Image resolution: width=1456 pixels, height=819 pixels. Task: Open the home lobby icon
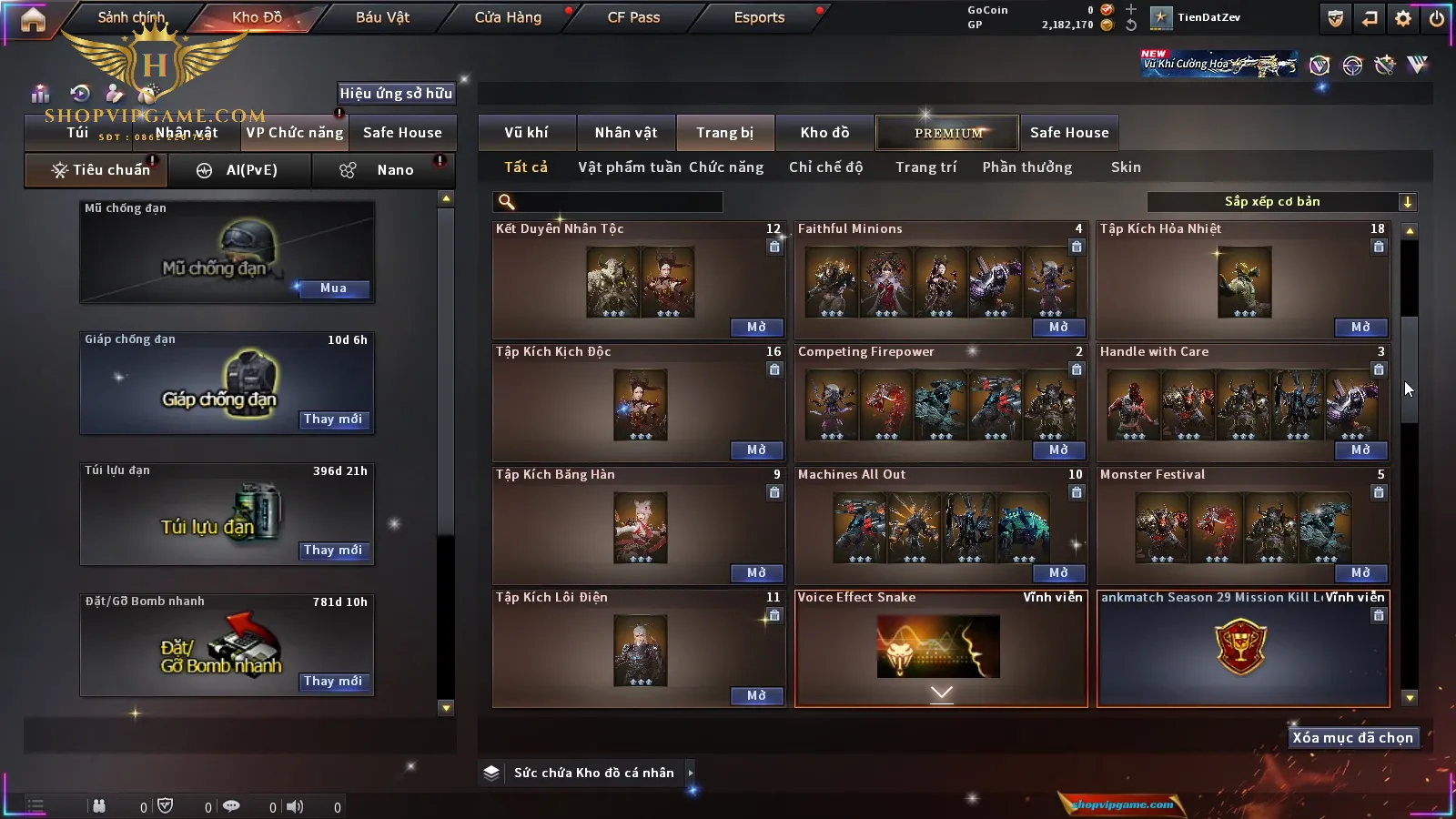pyautogui.click(x=33, y=18)
